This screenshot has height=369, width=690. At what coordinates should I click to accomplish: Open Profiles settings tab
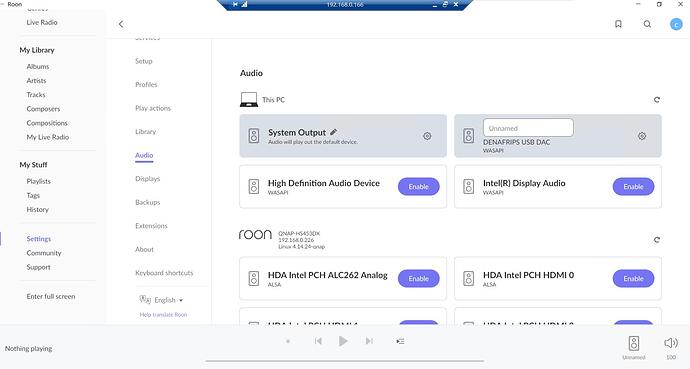coord(146,84)
